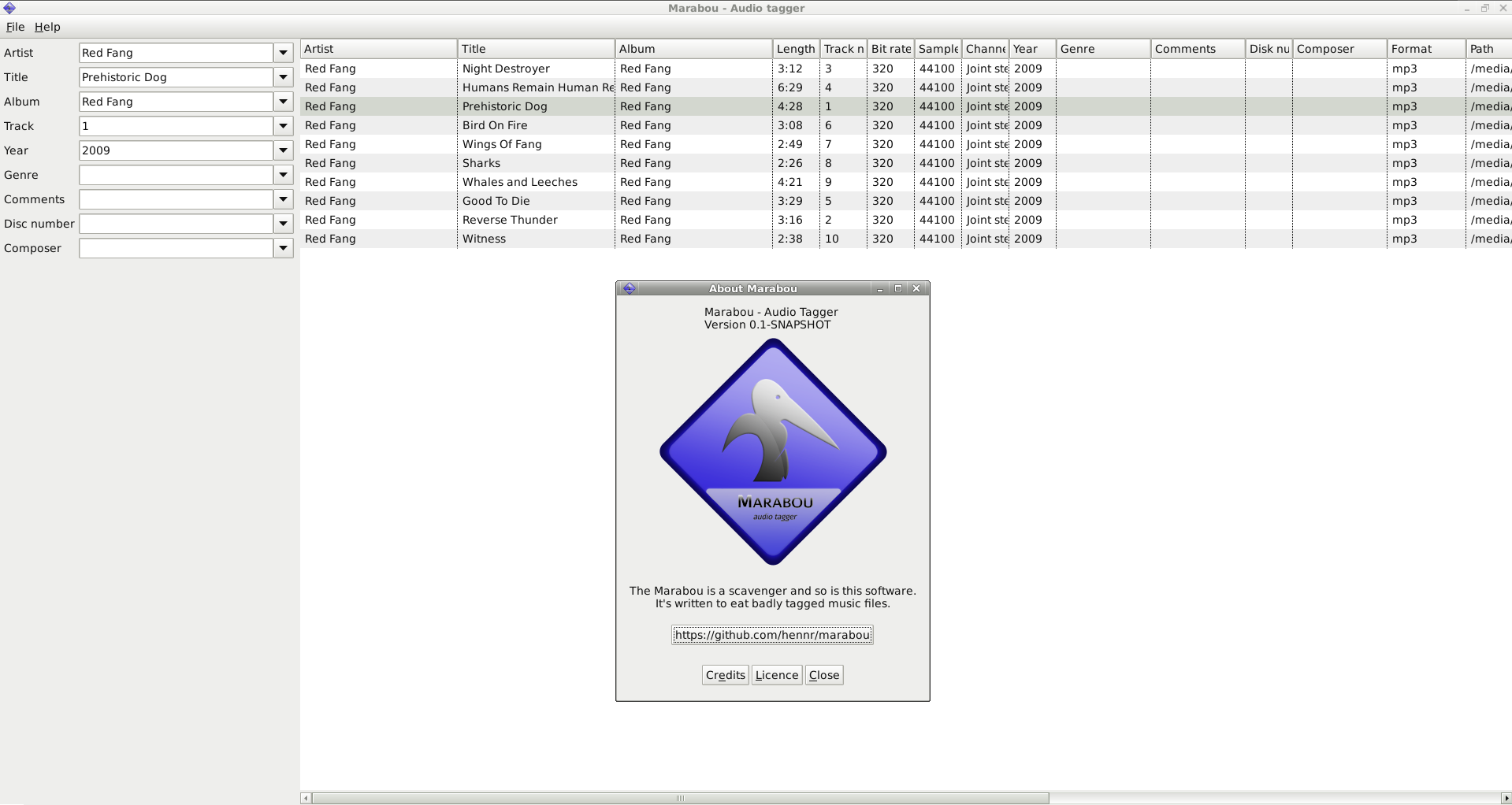Select the Reverse Thunder row
The height and width of the screenshot is (805, 1512).
coord(906,220)
